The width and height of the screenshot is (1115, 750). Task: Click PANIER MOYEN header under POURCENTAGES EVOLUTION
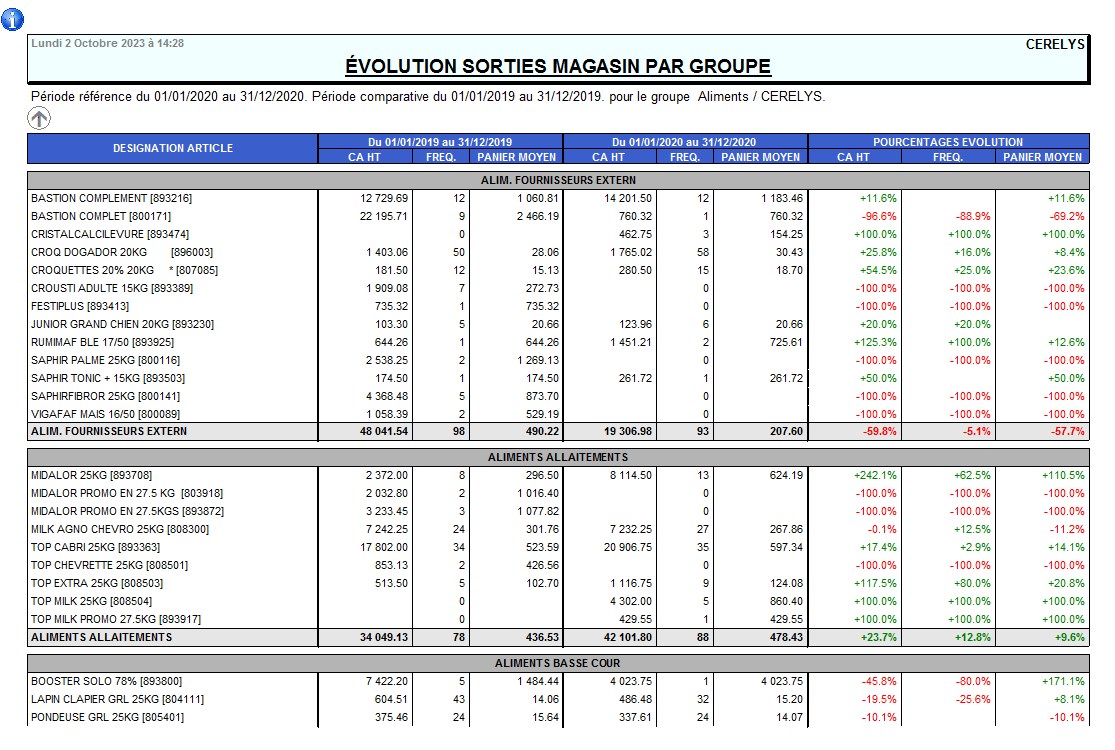(x=1043, y=157)
